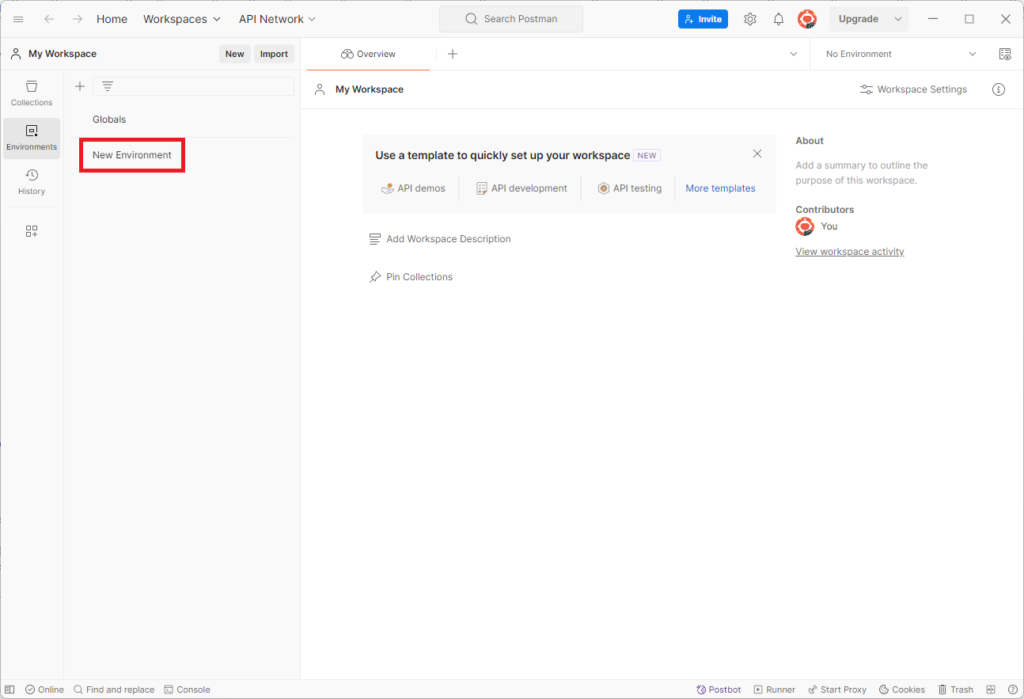Choose the API testing template
This screenshot has width=1024, height=699.
click(630, 188)
